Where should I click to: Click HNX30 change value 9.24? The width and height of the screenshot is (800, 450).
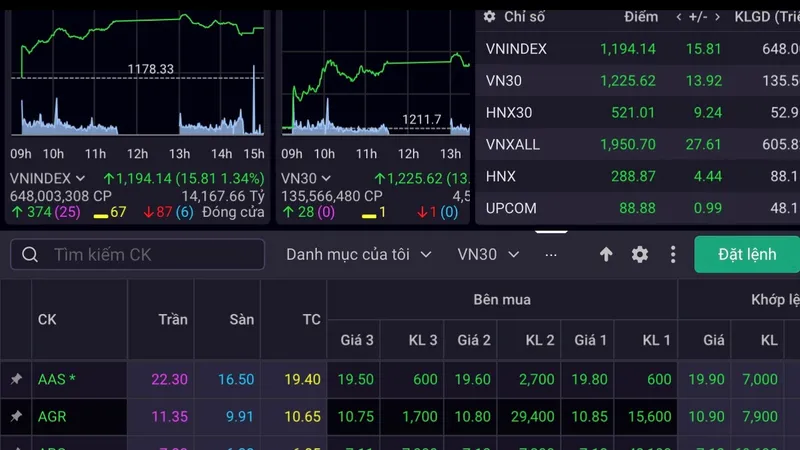(708, 112)
